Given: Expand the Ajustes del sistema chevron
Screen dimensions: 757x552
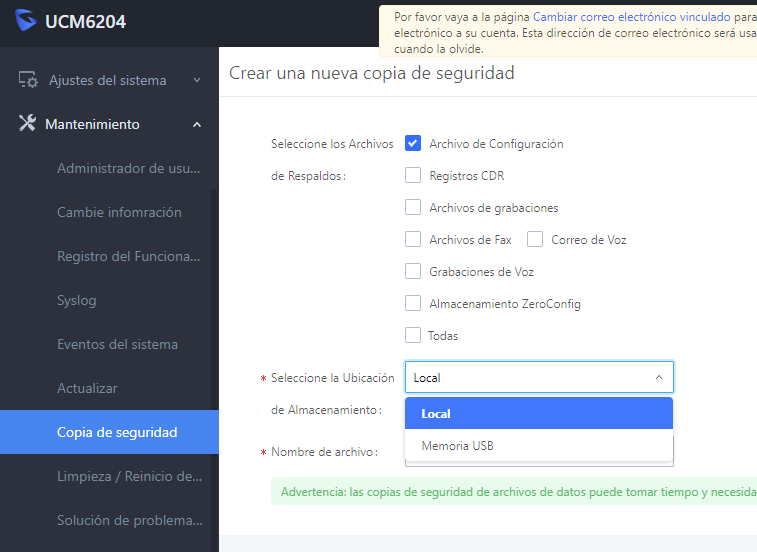Looking at the screenshot, I should pos(197,80).
